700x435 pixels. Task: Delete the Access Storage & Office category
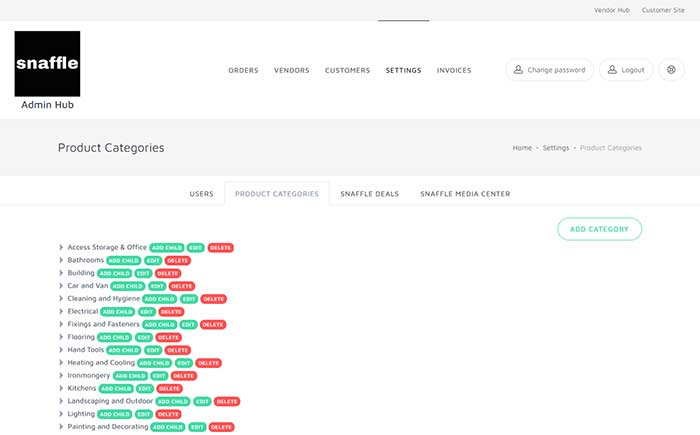(x=221, y=247)
